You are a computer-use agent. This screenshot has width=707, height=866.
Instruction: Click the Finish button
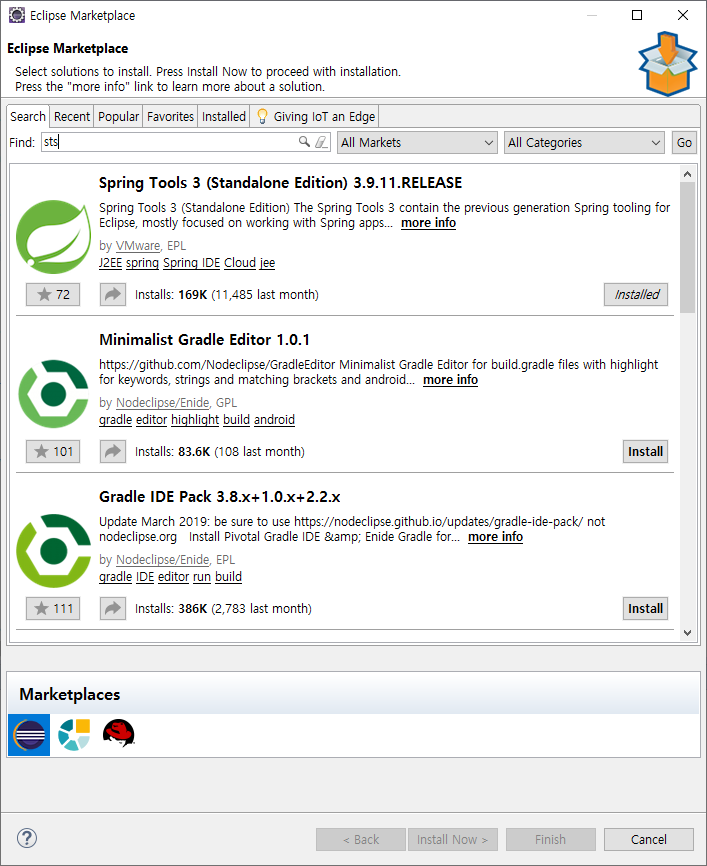pos(551,839)
